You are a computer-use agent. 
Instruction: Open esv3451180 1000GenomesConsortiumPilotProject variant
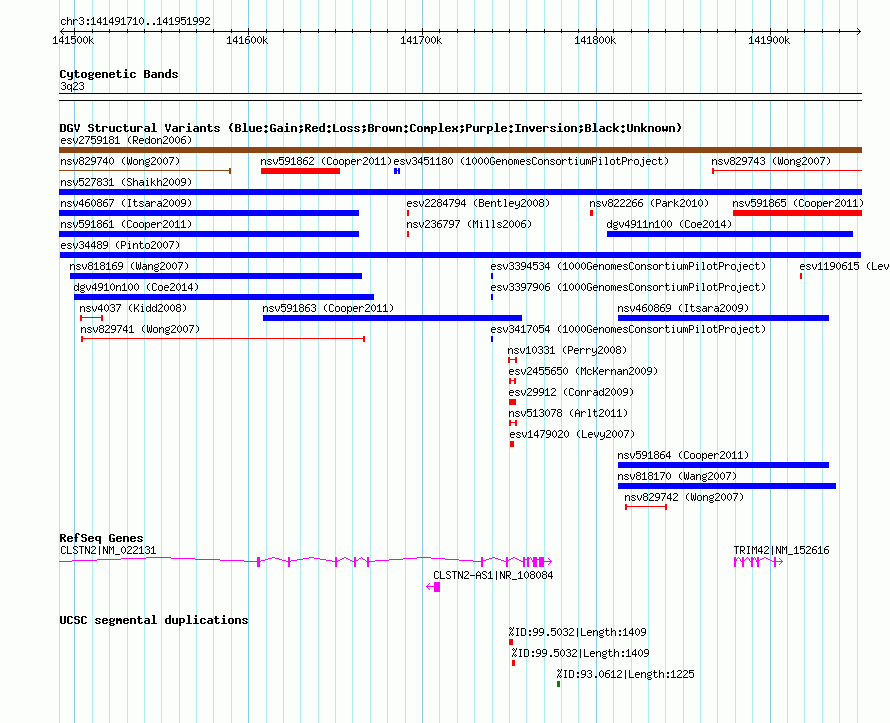[x=531, y=161]
